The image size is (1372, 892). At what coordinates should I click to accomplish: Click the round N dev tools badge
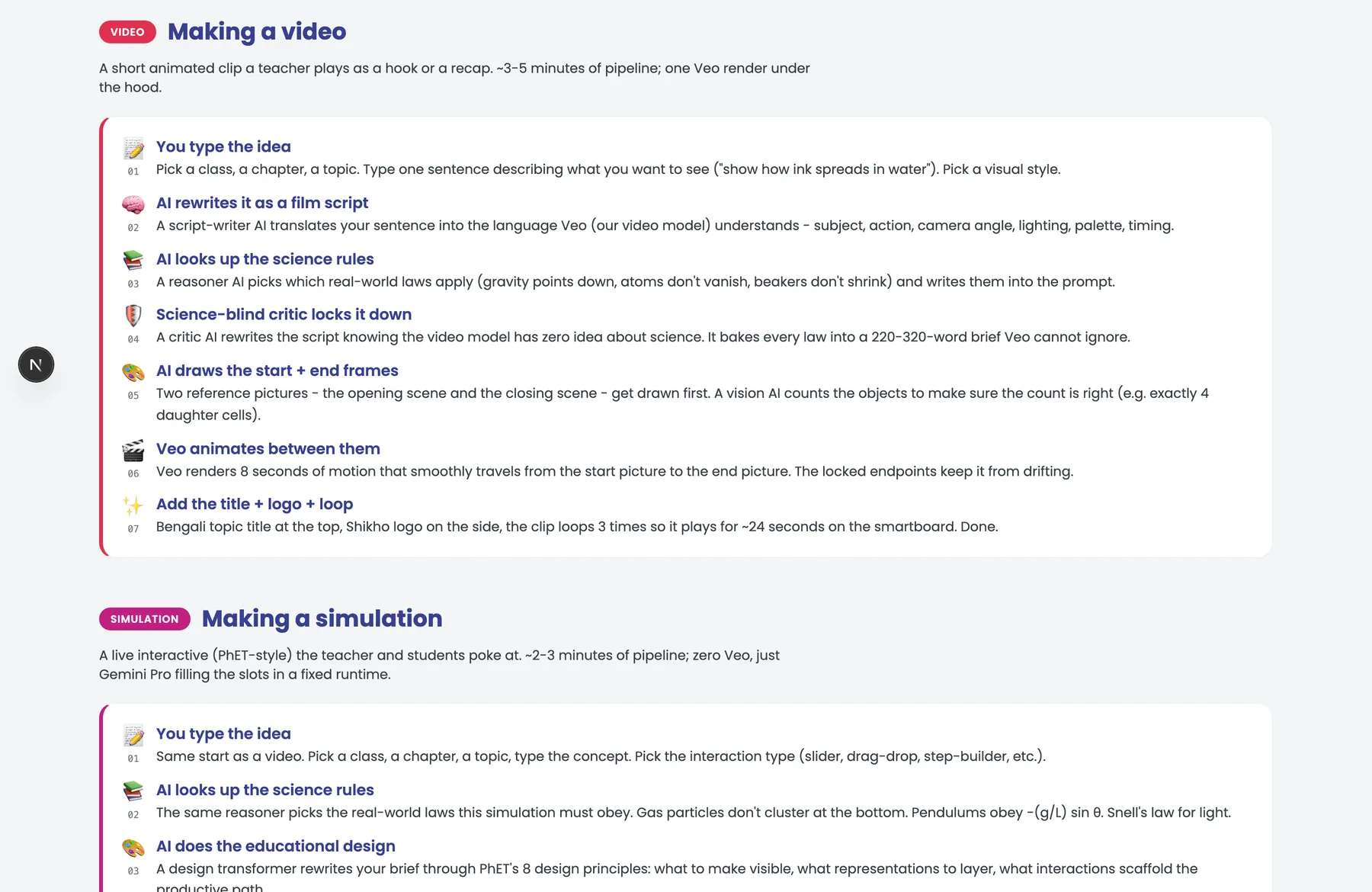(x=36, y=364)
